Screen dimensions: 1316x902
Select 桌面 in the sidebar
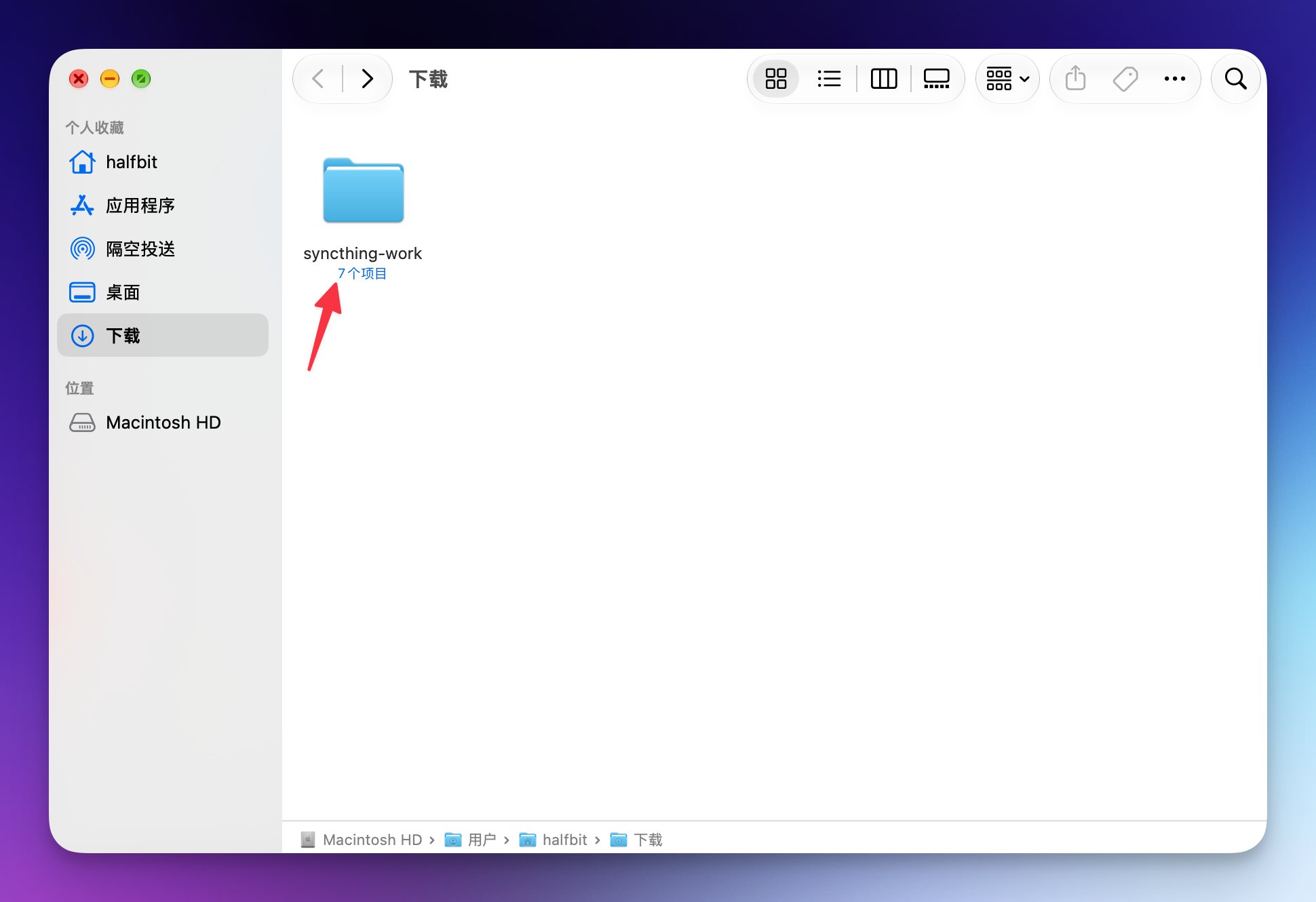click(x=163, y=292)
